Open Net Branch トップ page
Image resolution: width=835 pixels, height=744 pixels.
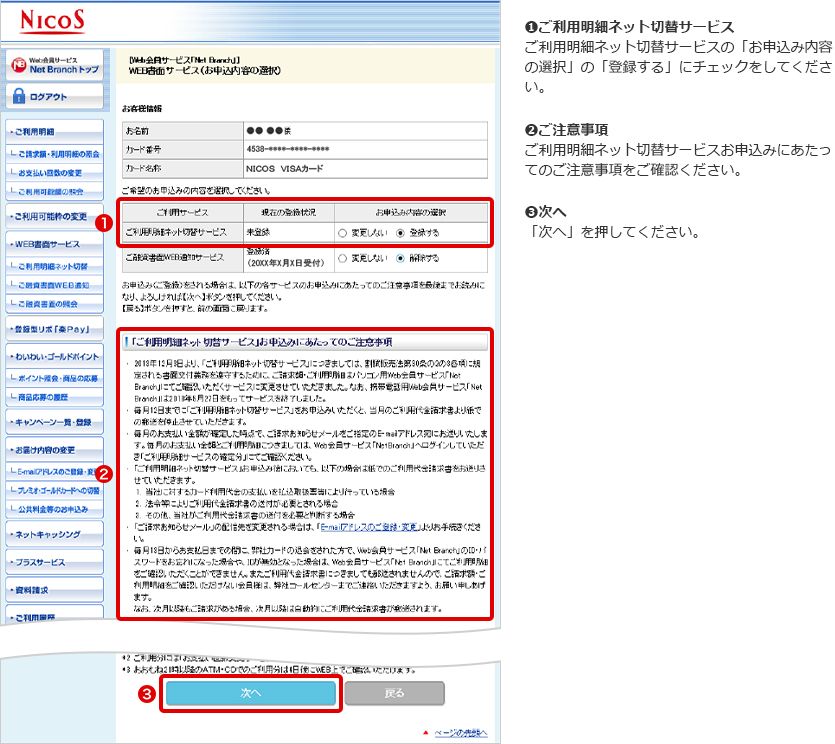point(55,64)
